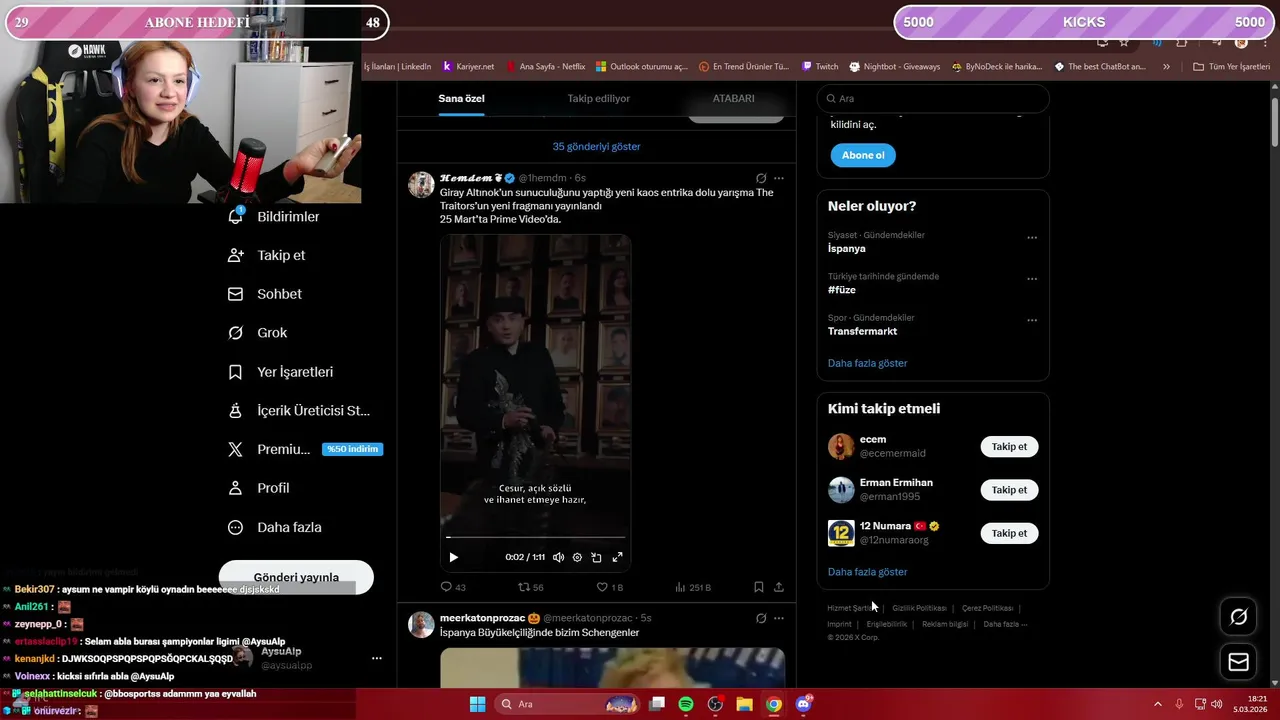Toggle video picture-in-picture mode
The width and height of the screenshot is (1280, 720).
tap(596, 557)
